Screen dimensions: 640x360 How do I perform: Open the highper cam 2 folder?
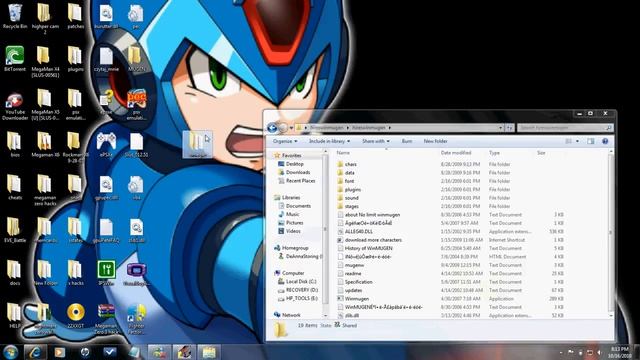[x=45, y=19]
